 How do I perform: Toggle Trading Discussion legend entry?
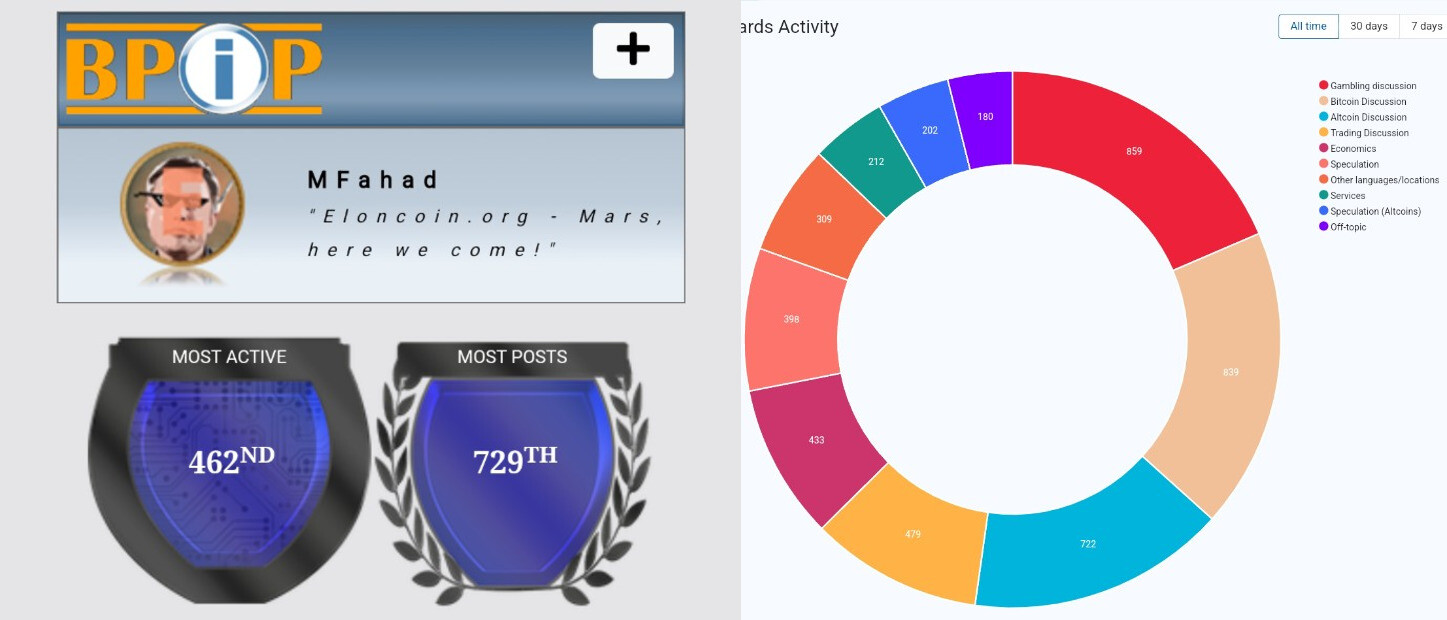[x=1363, y=133]
